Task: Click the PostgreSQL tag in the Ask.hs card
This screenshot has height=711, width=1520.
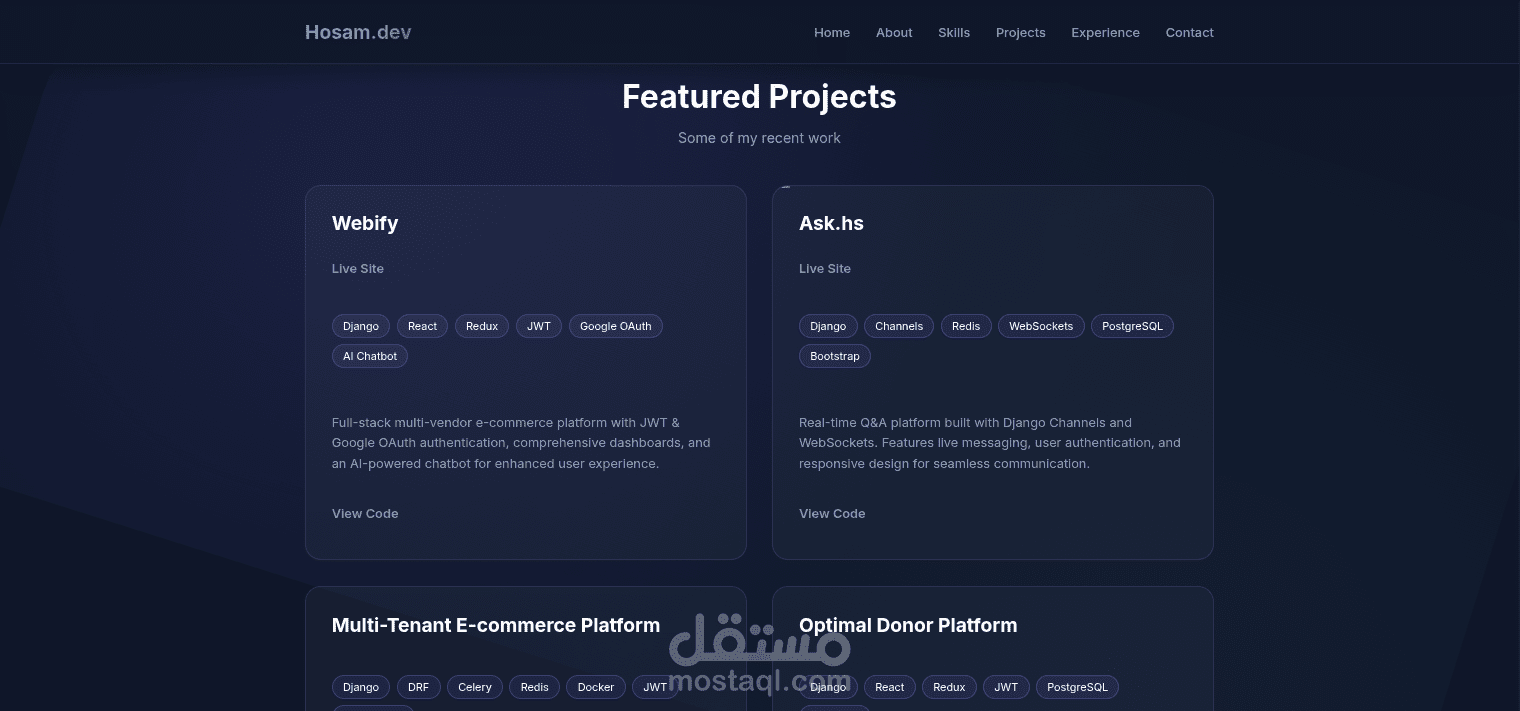Action: [x=1132, y=326]
